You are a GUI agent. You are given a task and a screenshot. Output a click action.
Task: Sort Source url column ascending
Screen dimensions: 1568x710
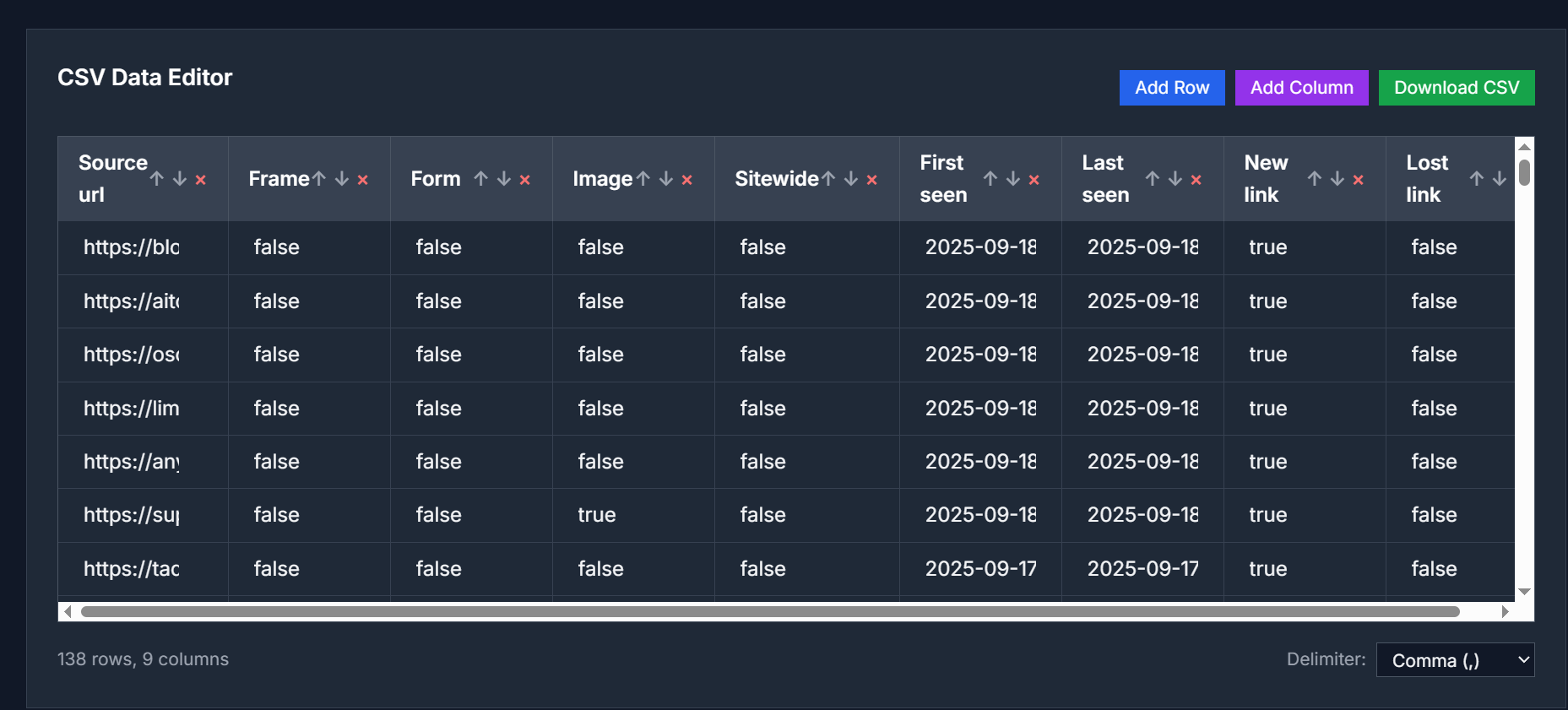[x=157, y=179]
